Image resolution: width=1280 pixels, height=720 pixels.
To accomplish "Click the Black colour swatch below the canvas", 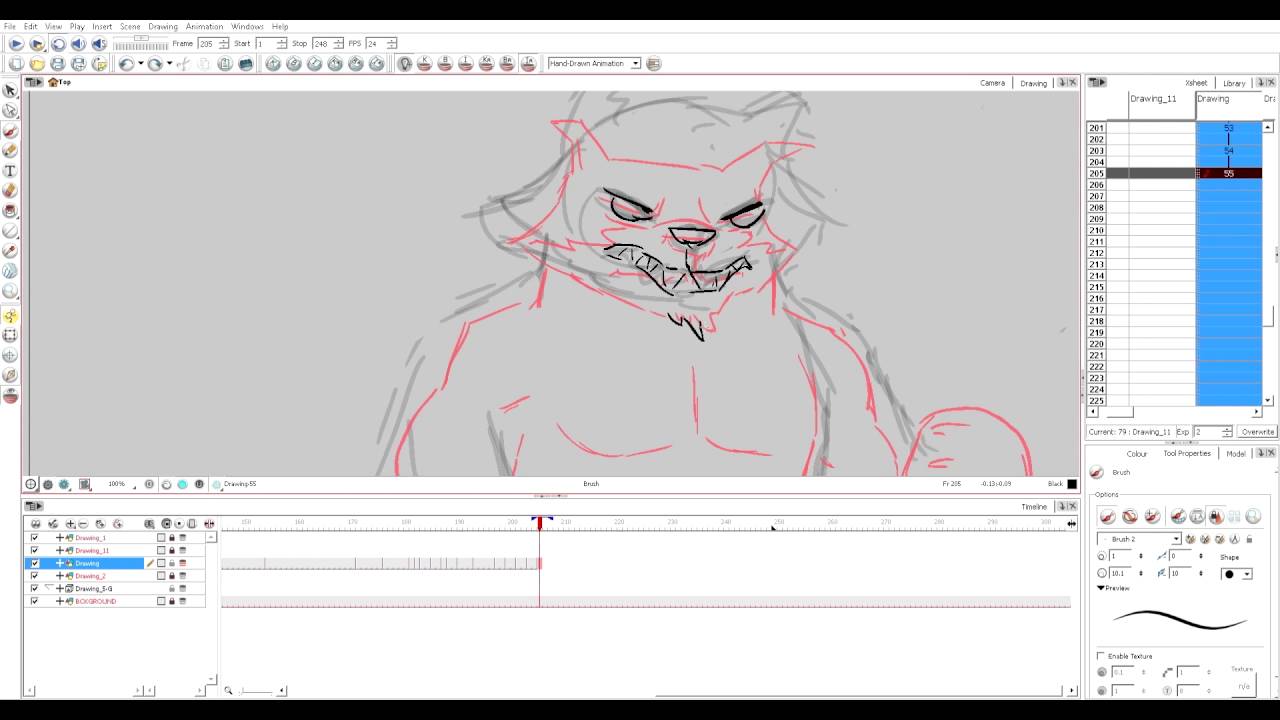I will tap(1072, 484).
